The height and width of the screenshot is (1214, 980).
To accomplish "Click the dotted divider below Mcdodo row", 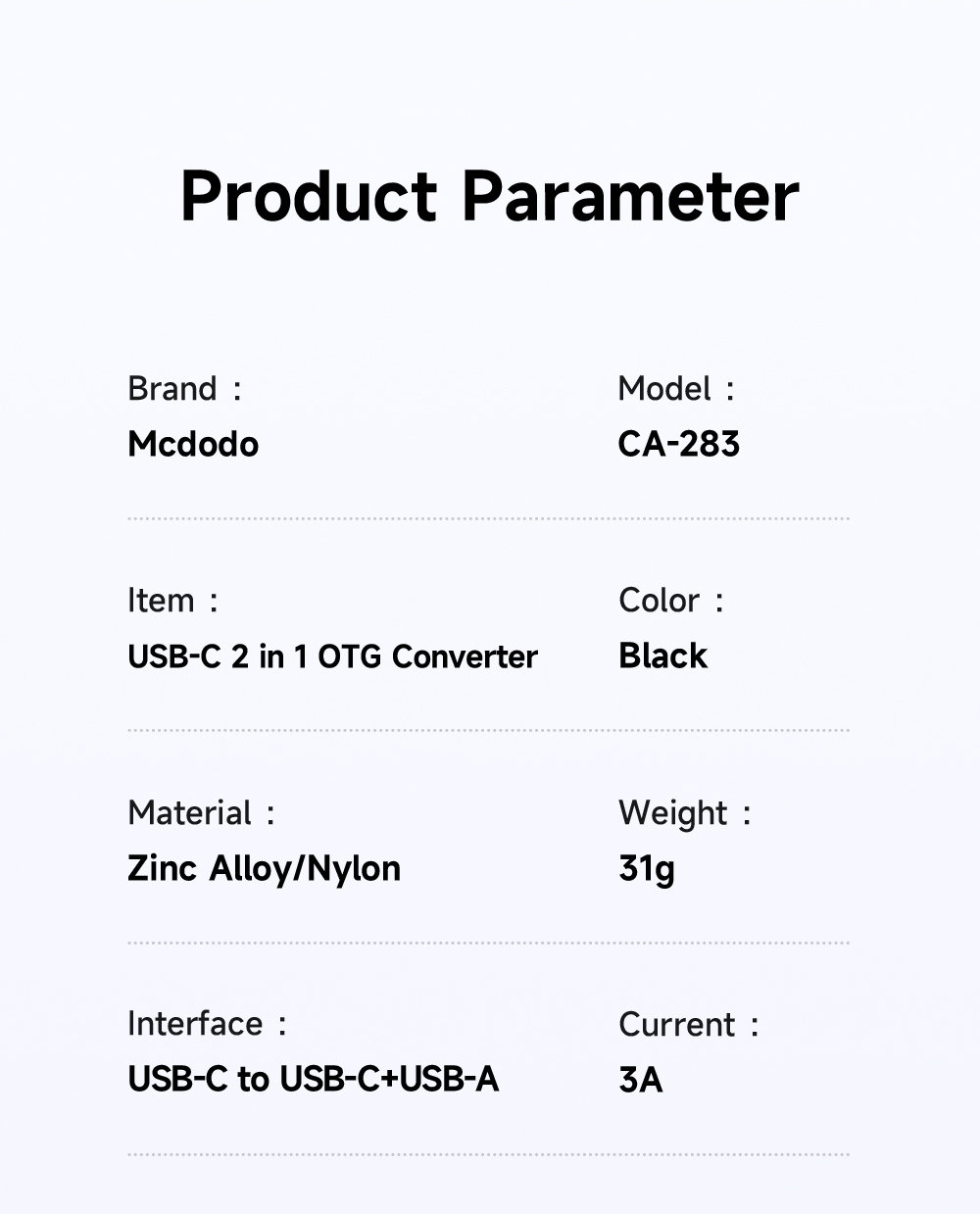I will (488, 518).
